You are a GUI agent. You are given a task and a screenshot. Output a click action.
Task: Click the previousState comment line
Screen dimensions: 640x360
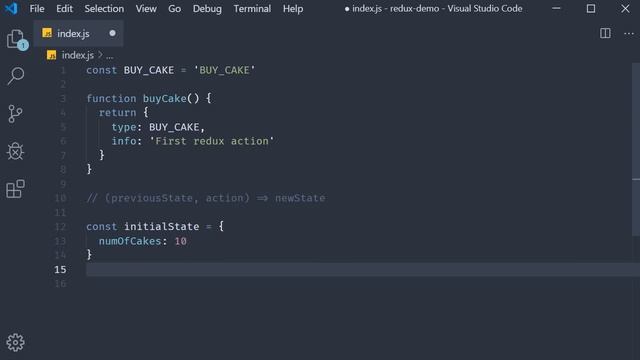click(206, 198)
